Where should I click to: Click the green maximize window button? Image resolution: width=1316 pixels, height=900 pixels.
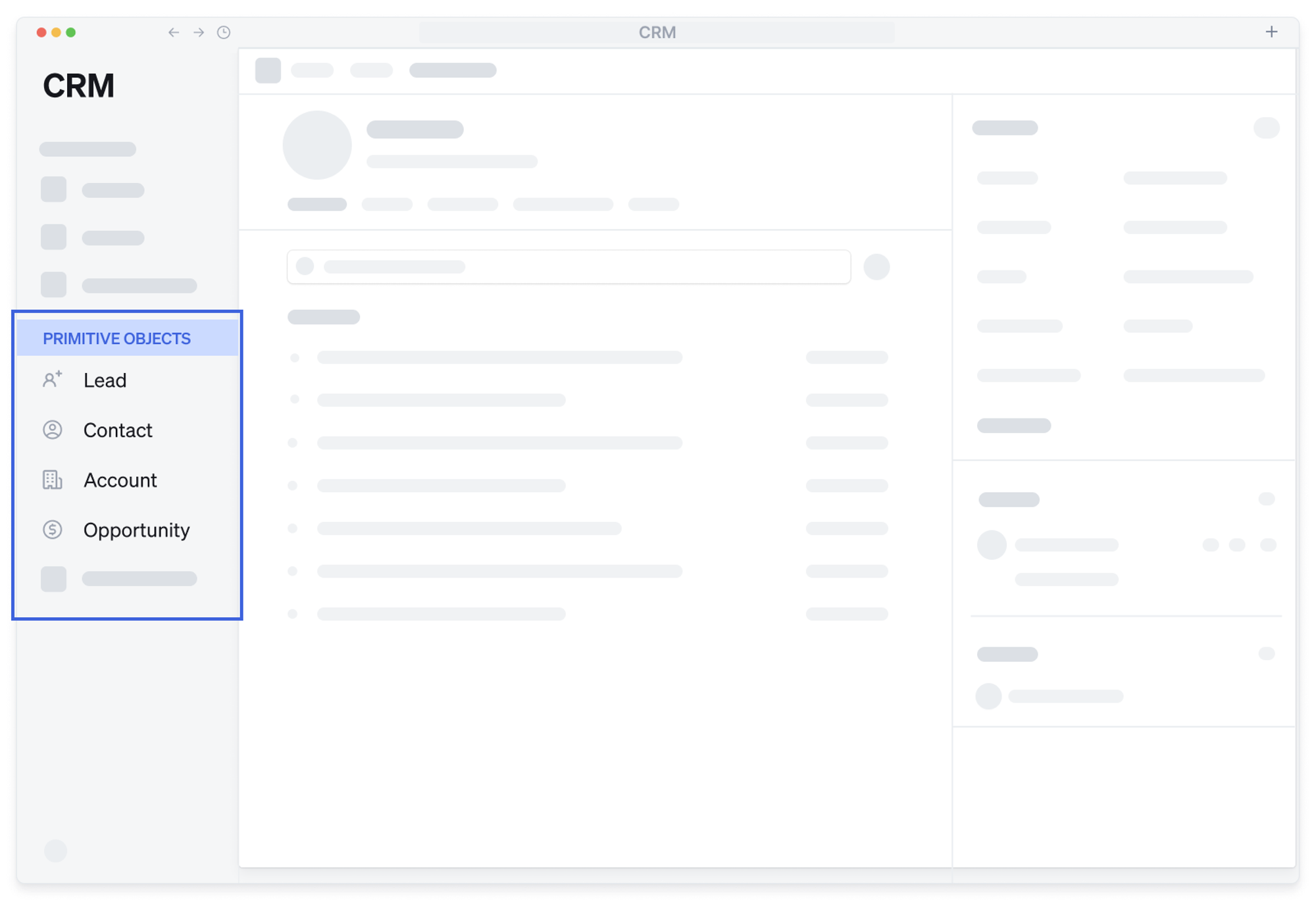[x=71, y=32]
